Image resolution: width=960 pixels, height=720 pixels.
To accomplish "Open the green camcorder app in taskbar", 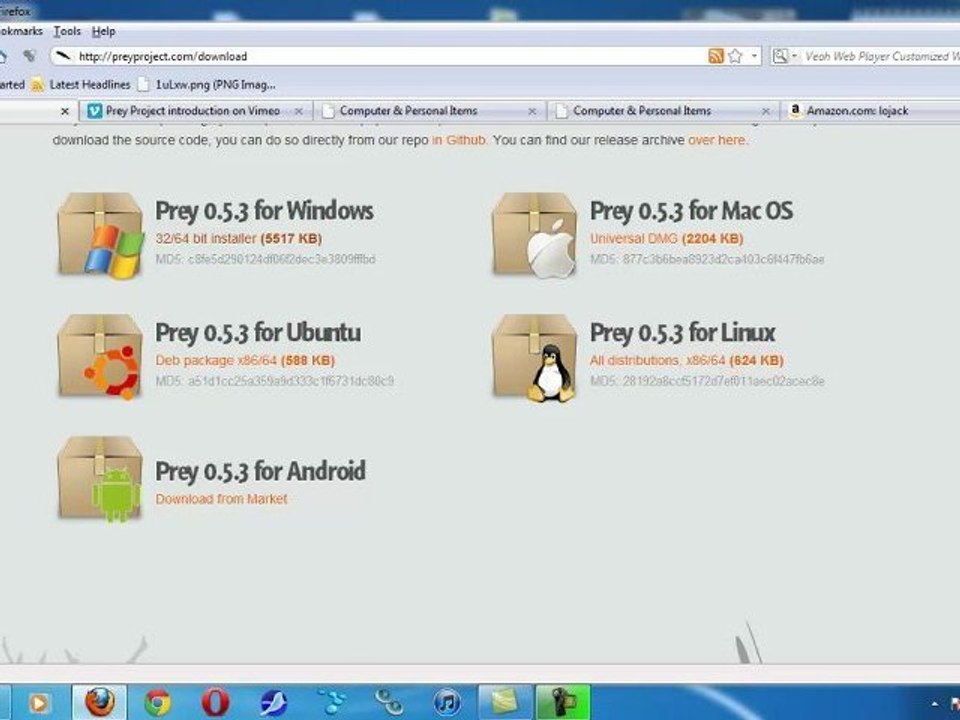I will (x=563, y=702).
